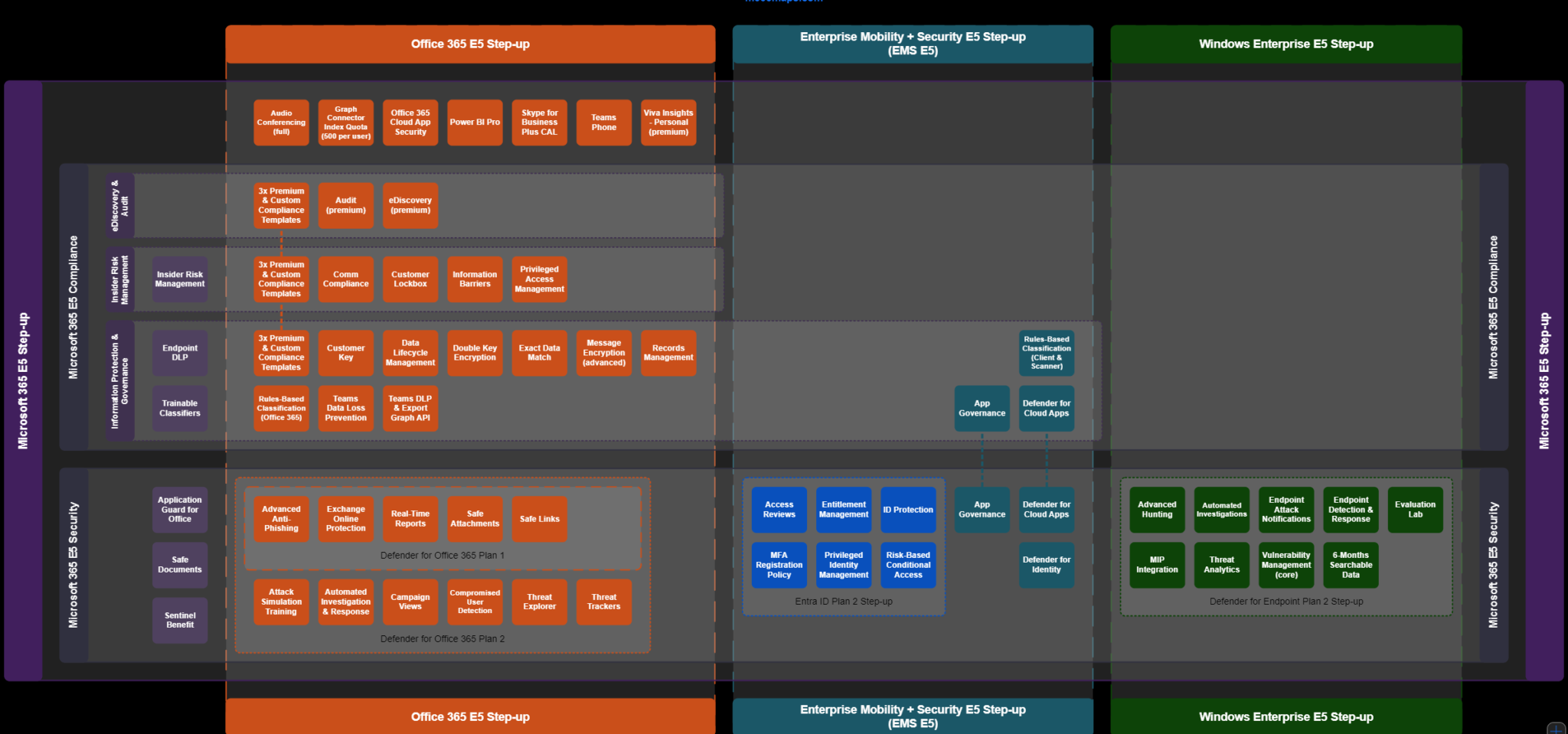Screen dimensions: 1568x734
Task: Select the eDiscovery (premium) tile
Action: [410, 205]
